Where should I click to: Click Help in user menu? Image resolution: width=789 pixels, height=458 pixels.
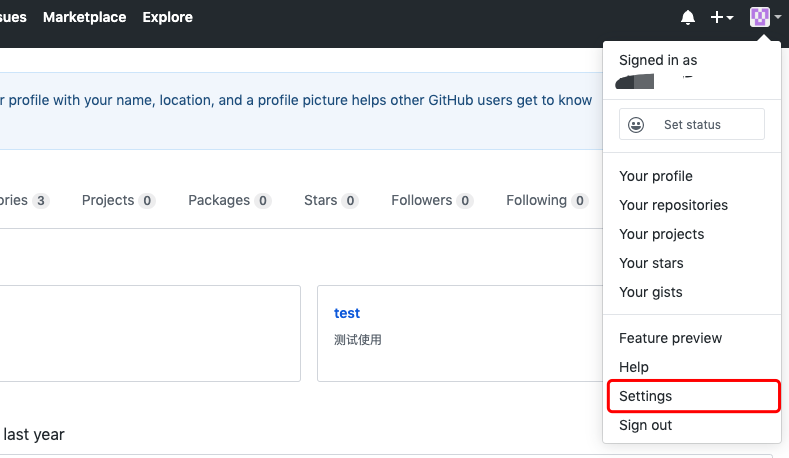coord(634,367)
